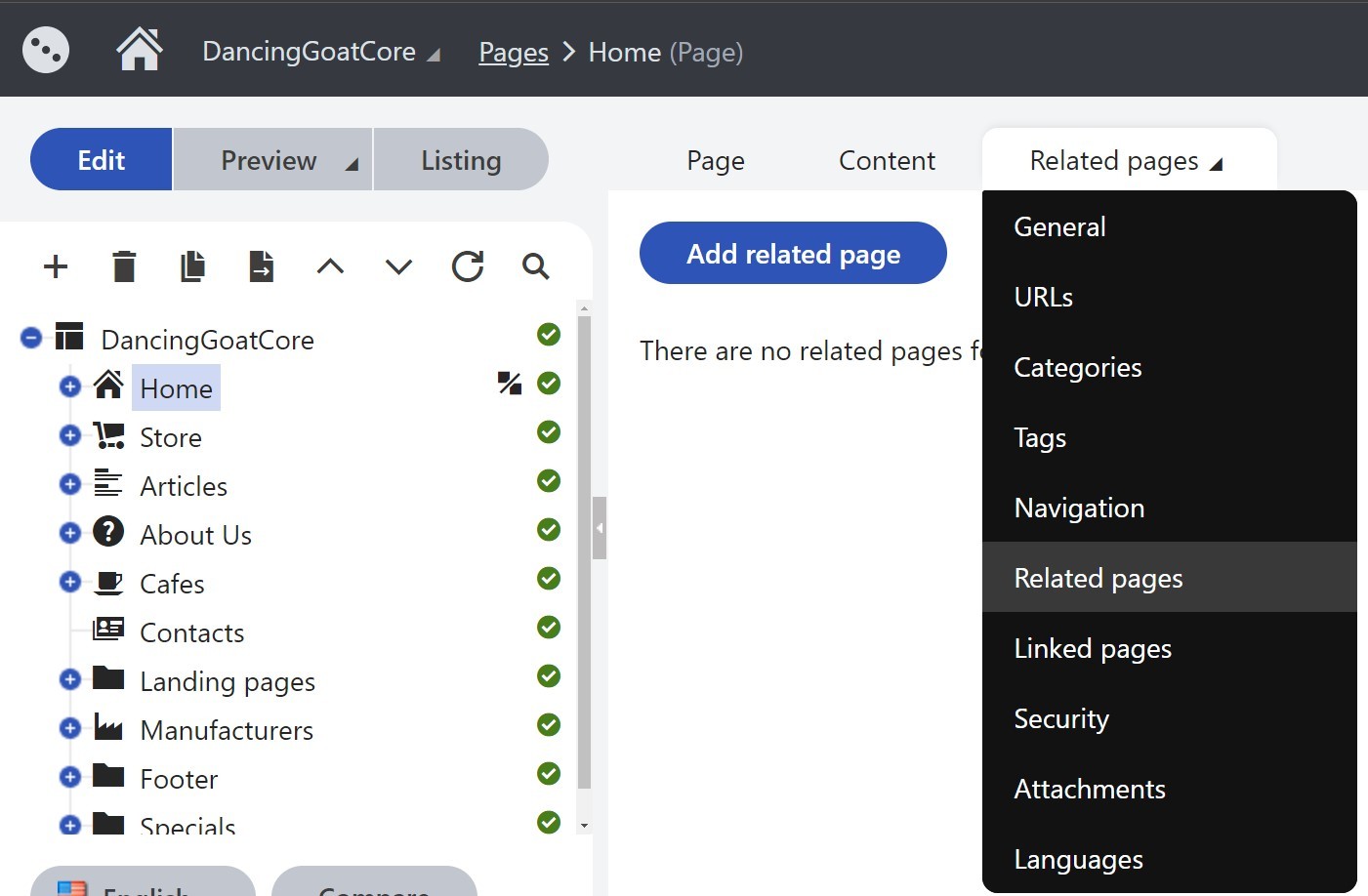This screenshot has height=896, width=1368.
Task: Click the A/B test icon beside Home
Action: pyautogui.click(x=510, y=384)
